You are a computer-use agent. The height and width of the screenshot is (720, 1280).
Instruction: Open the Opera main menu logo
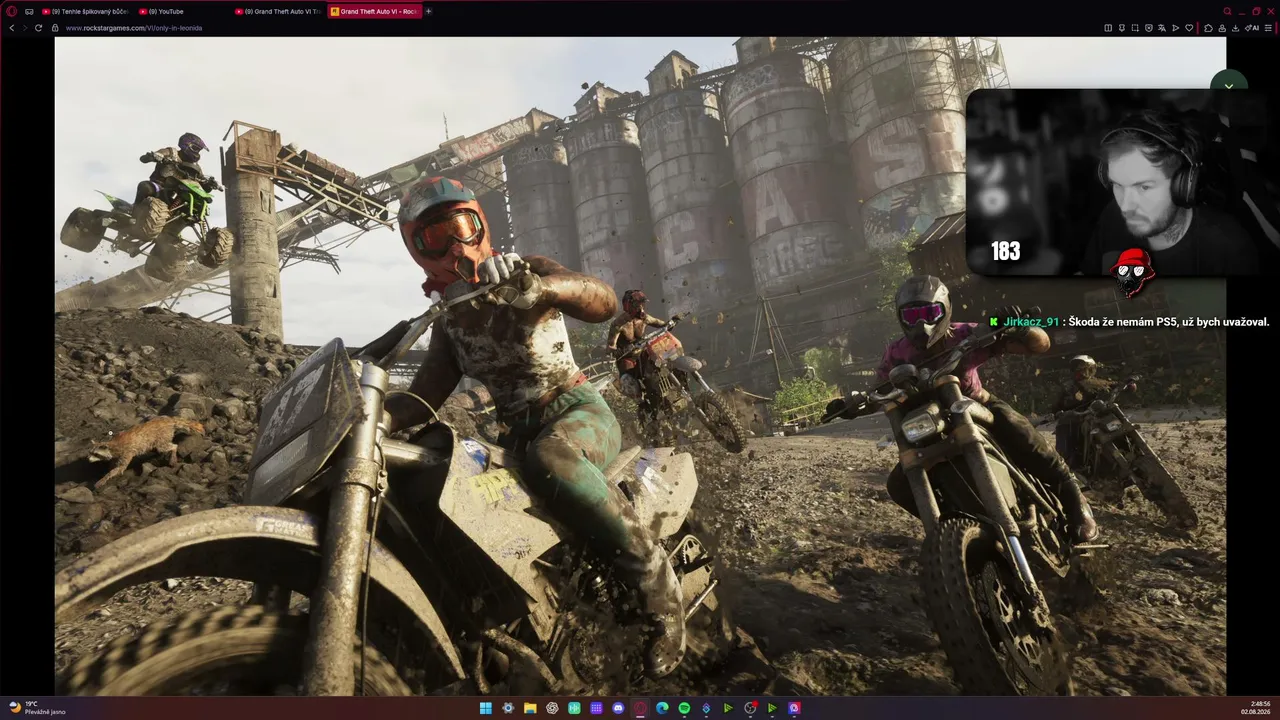pyautogui.click(x=12, y=11)
